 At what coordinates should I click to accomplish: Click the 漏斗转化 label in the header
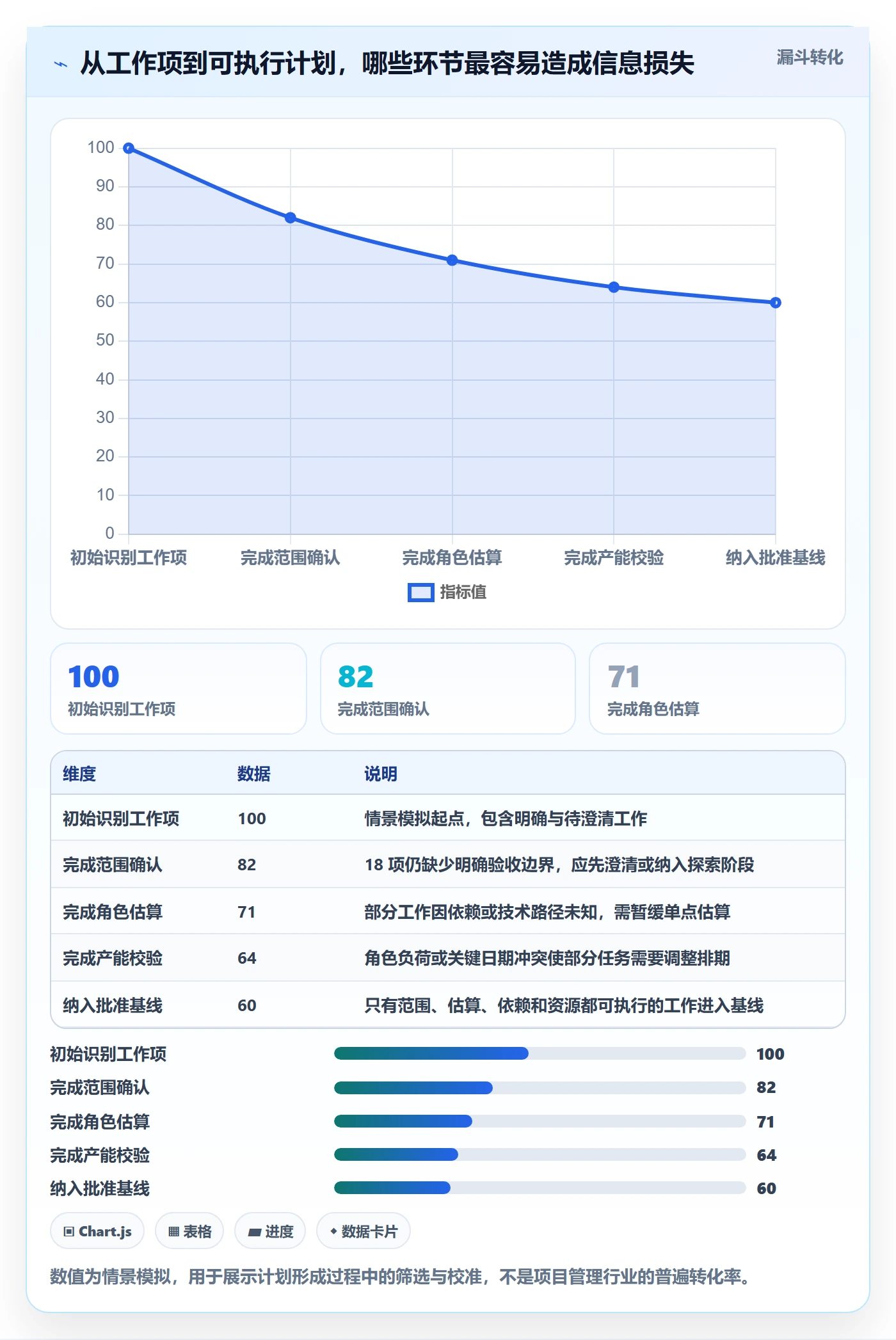pos(810,58)
